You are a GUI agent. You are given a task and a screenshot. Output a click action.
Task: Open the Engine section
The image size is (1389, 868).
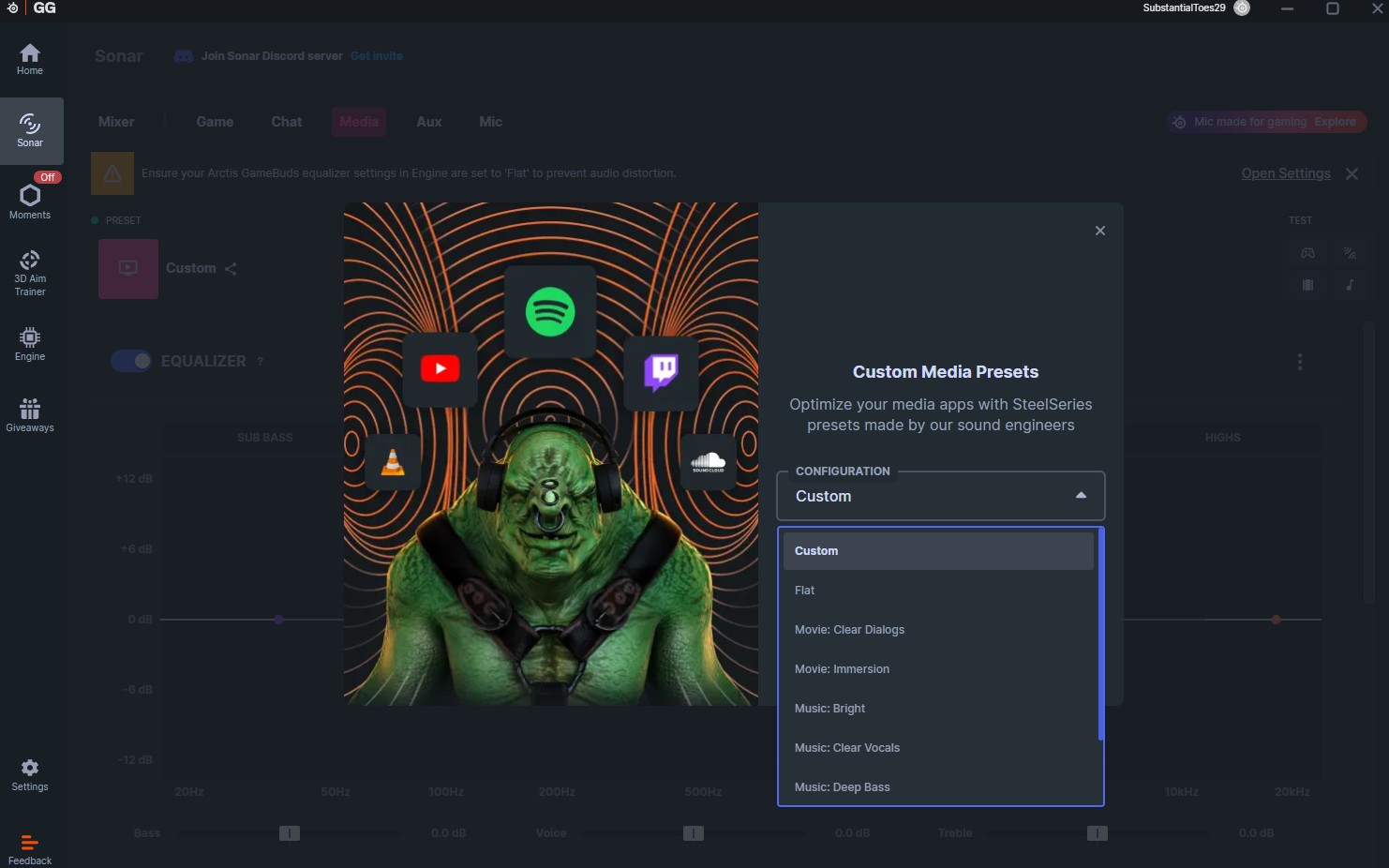(30, 344)
